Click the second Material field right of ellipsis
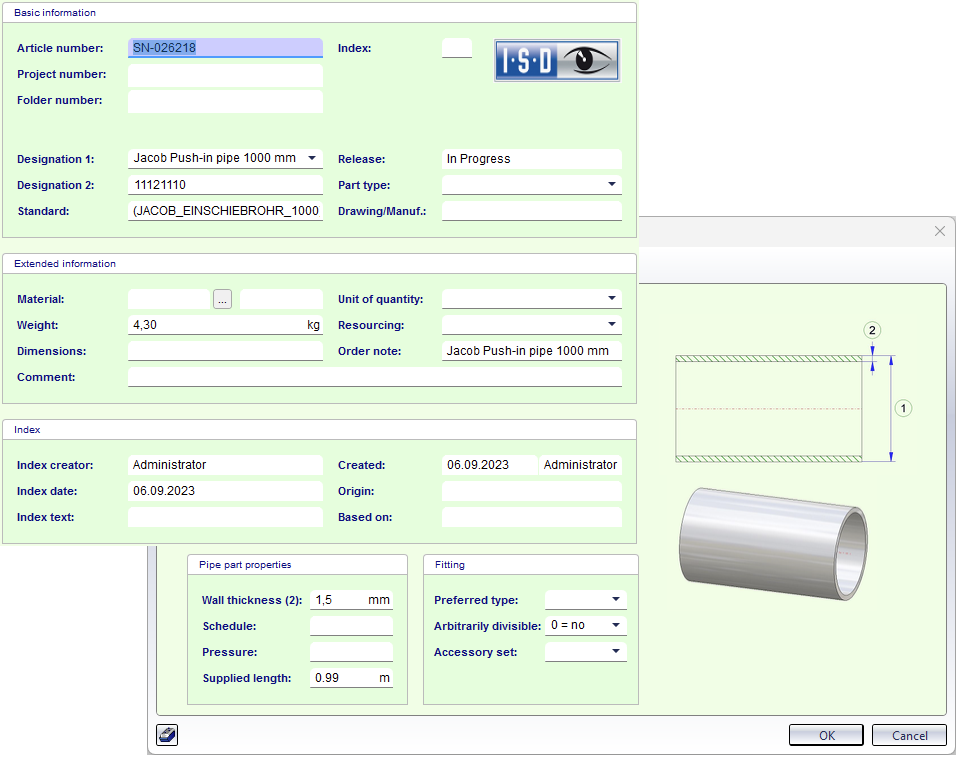 (x=281, y=299)
